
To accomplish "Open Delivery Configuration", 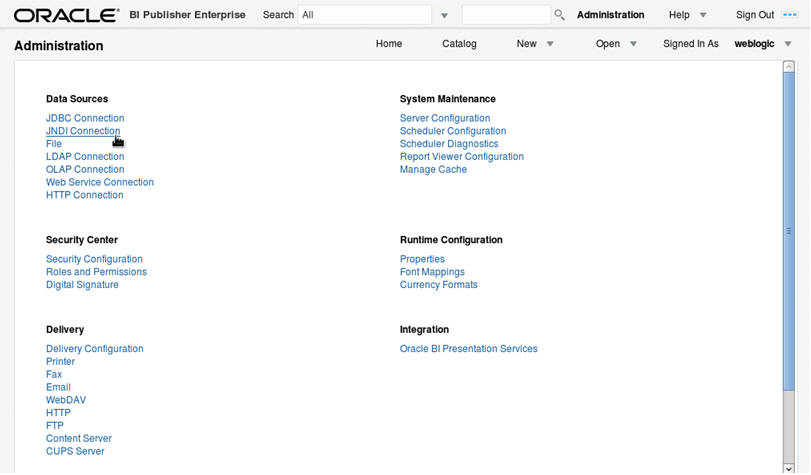I will 95,349.
